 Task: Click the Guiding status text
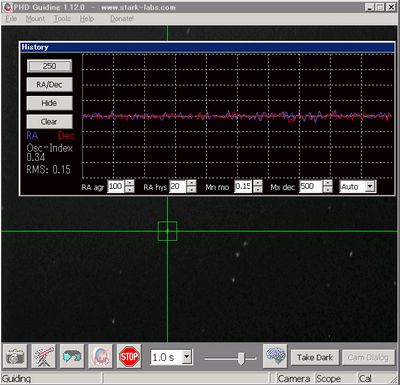(x=17, y=379)
